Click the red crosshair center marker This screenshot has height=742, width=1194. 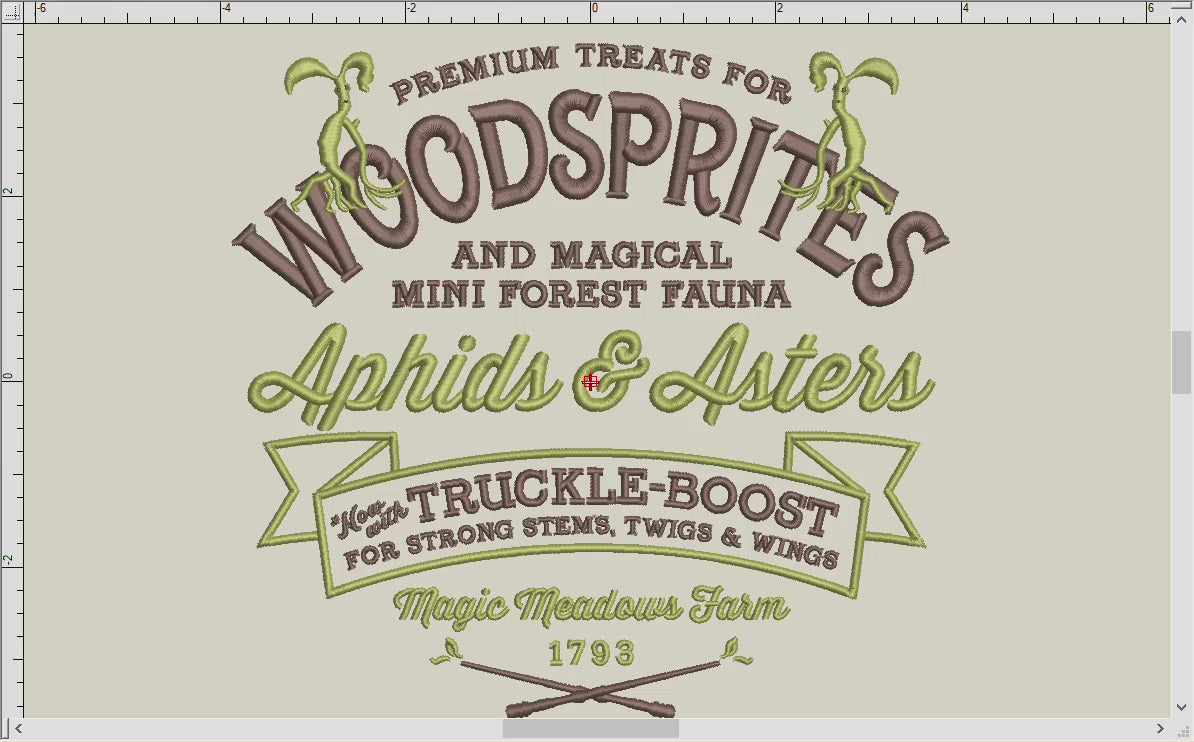(591, 381)
